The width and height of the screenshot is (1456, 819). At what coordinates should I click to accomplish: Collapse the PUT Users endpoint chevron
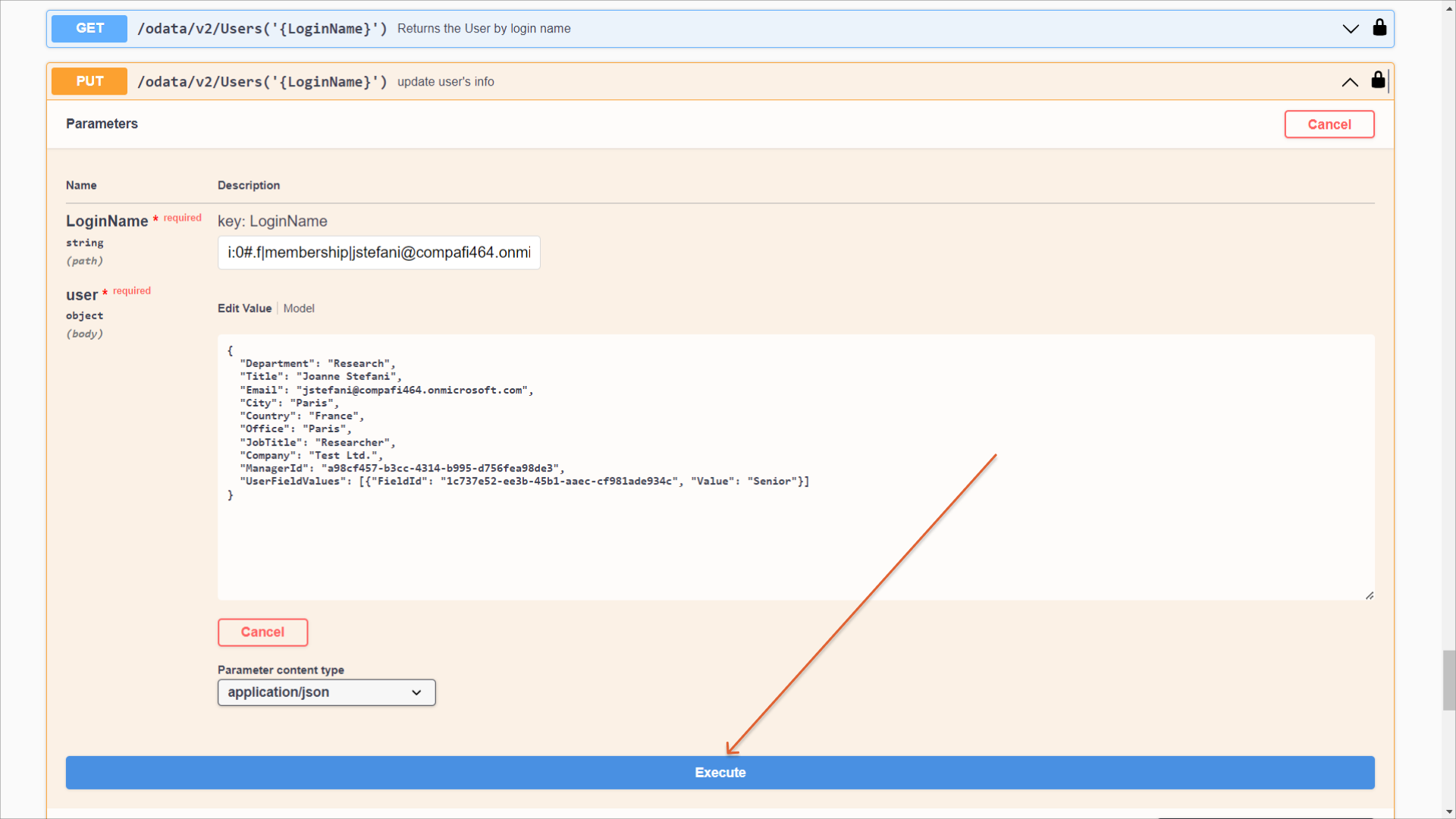(1349, 82)
